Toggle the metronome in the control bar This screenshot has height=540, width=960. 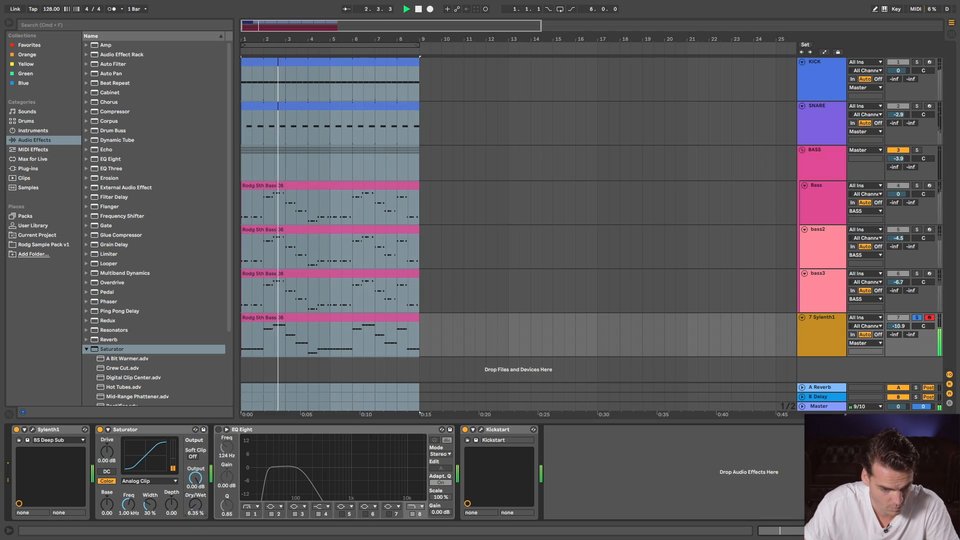112,9
